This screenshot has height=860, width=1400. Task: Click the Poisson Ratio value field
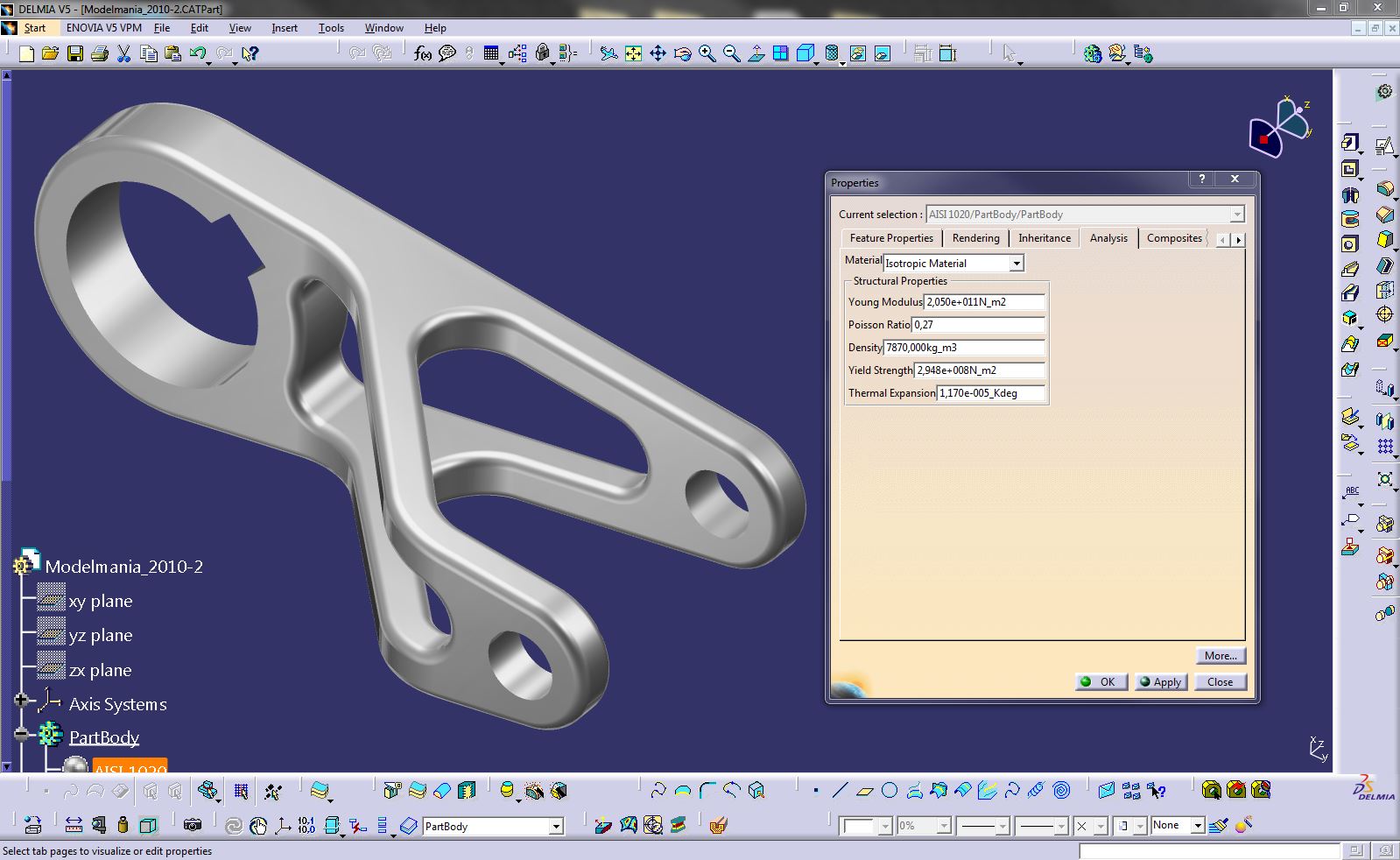(x=978, y=325)
